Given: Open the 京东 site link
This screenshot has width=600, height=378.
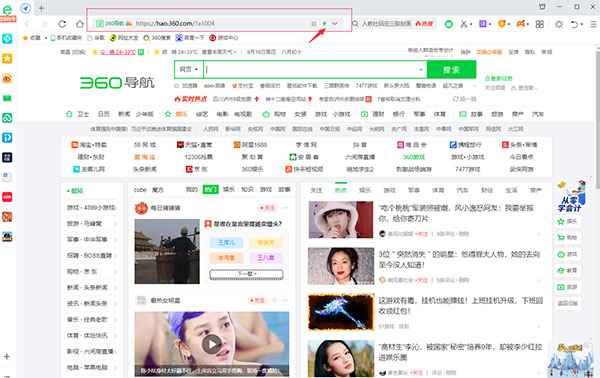Looking at the screenshot, I should coord(197,169).
